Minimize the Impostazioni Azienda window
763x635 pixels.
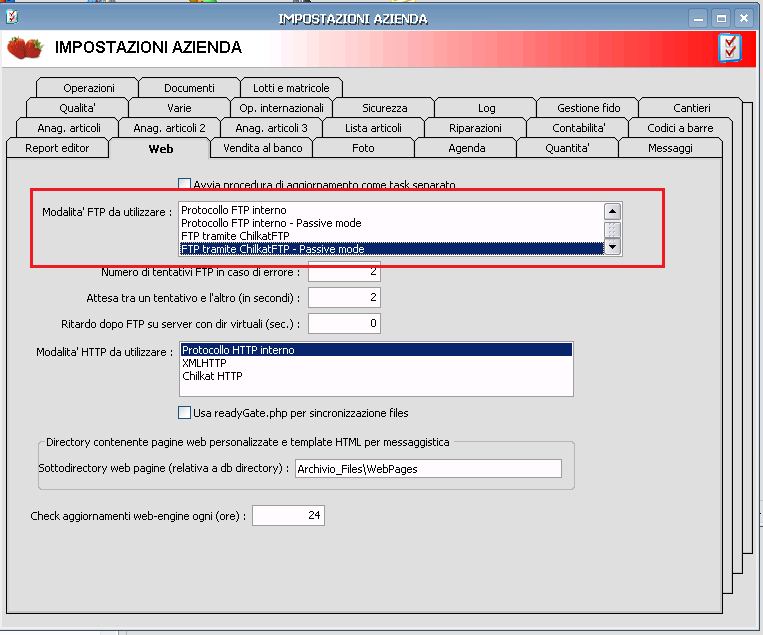point(698,19)
